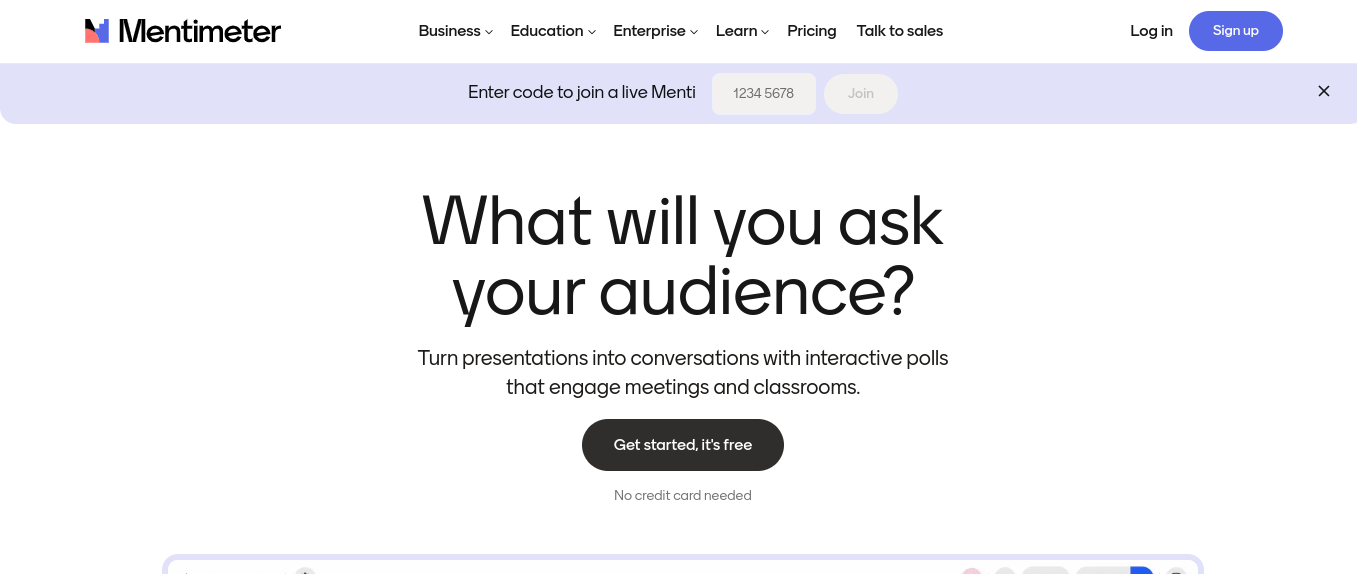
Task: Open the Log in link
Action: [x=1151, y=31]
